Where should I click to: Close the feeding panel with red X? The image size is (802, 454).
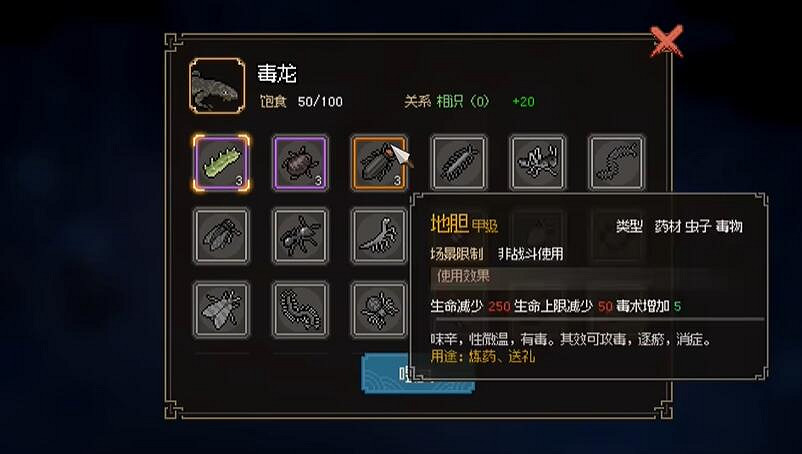coord(666,41)
